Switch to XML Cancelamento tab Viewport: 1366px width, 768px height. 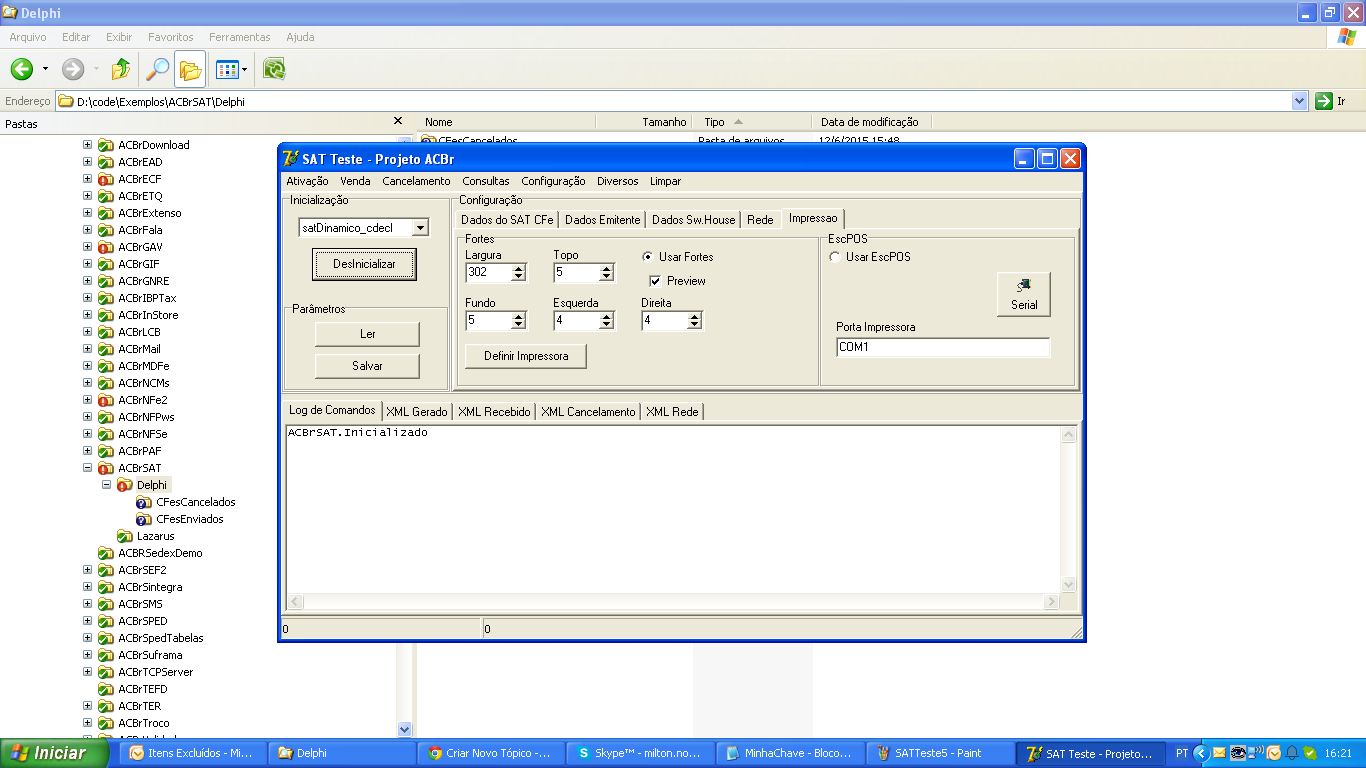tap(588, 412)
